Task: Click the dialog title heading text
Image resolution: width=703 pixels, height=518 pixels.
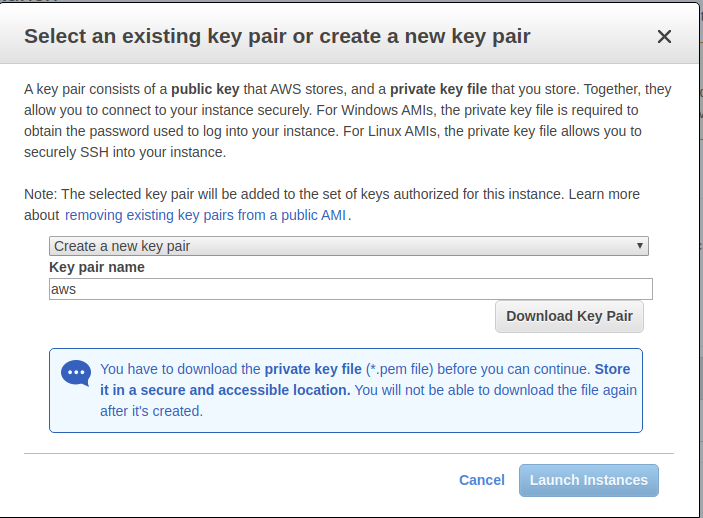Action: pos(277,37)
